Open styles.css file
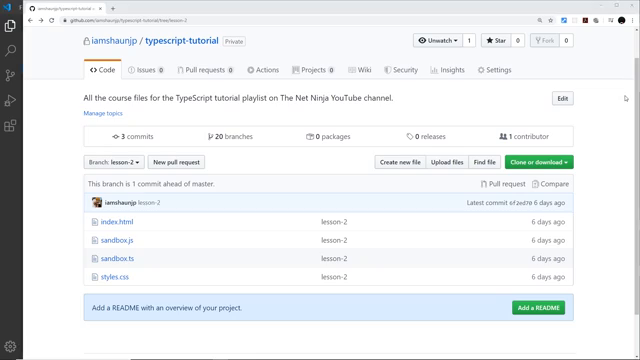 point(115,277)
